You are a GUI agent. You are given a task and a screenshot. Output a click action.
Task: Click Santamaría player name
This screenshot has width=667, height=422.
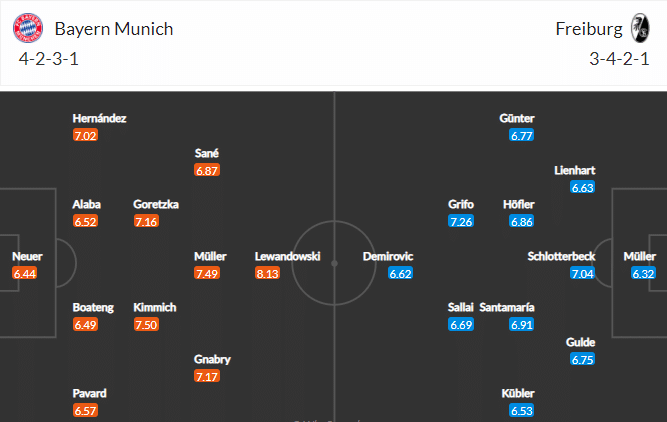pyautogui.click(x=507, y=307)
